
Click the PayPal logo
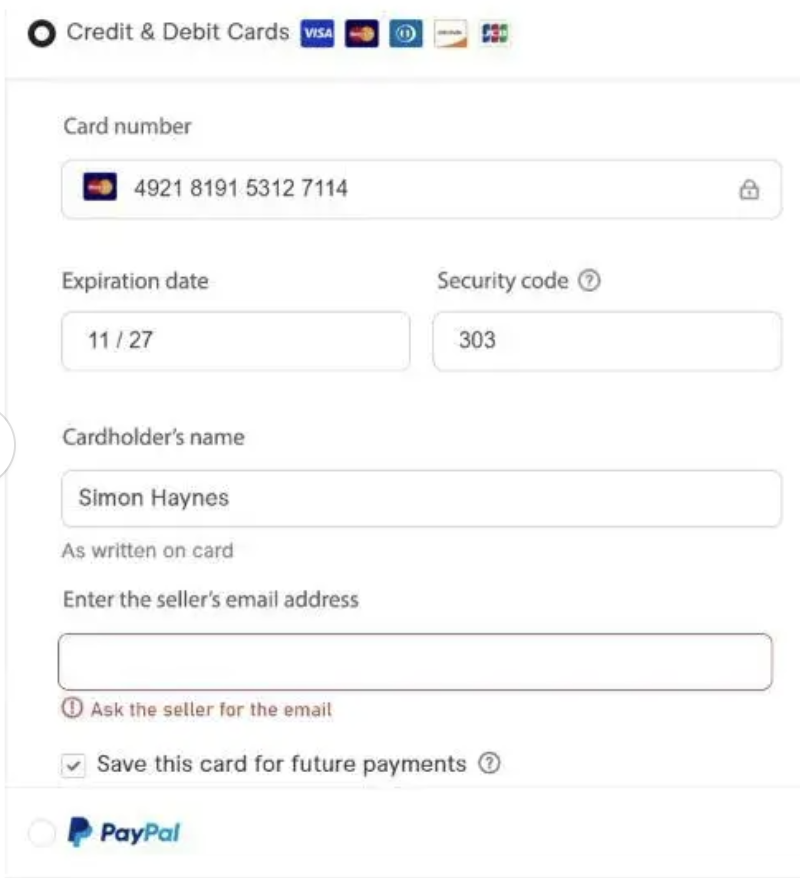point(124,832)
